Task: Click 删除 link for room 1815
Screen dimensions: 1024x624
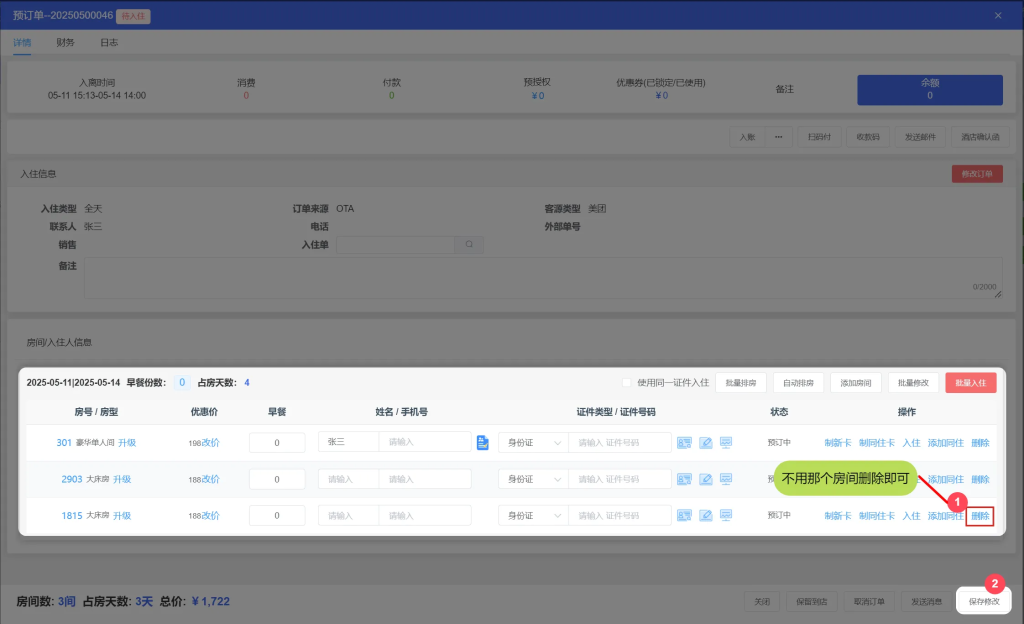Action: point(980,516)
